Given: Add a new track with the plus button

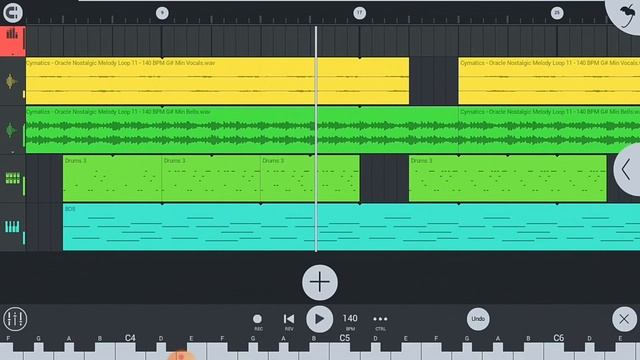Looking at the screenshot, I should click(x=320, y=282).
